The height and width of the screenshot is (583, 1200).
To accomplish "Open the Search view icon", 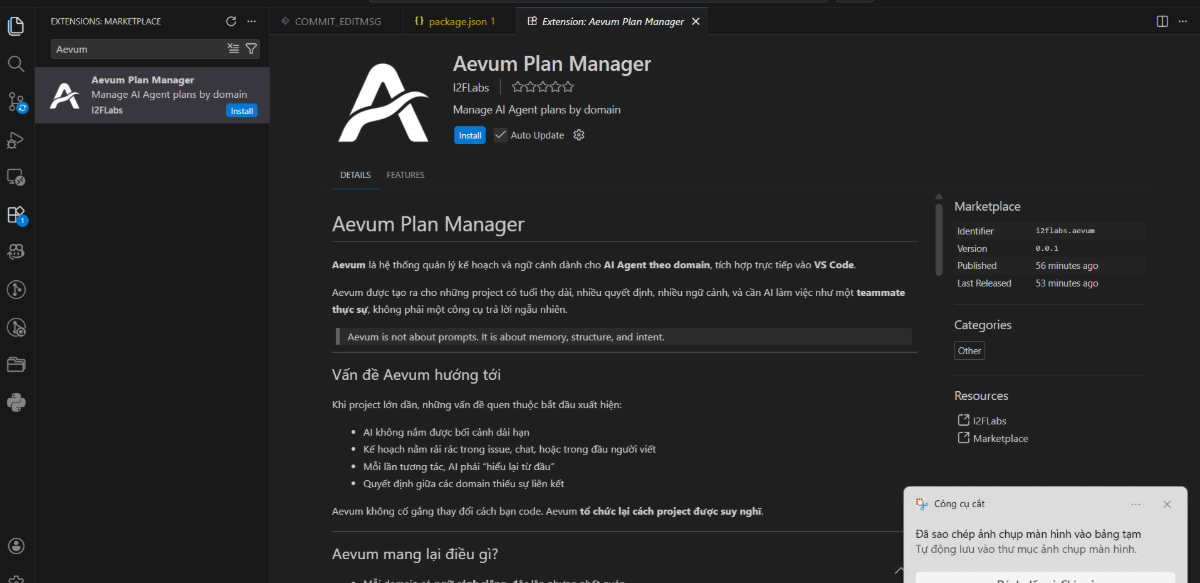I will tap(15, 63).
